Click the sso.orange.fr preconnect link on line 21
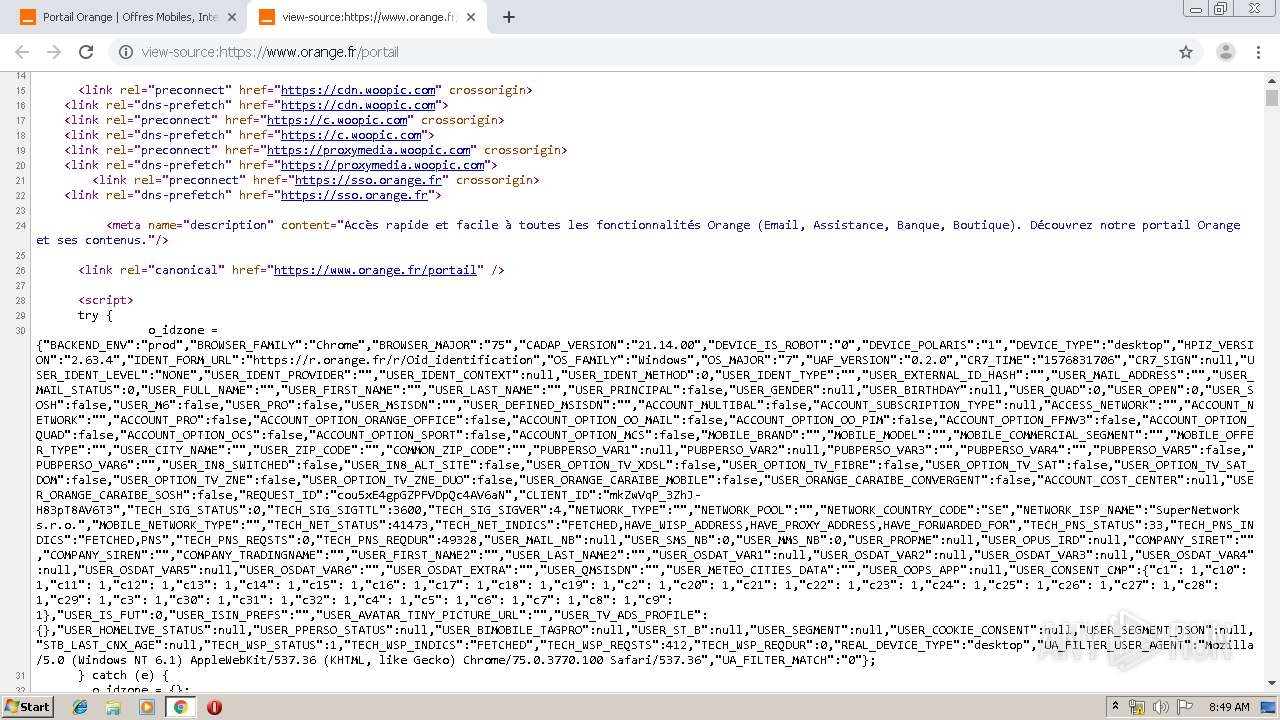 pyautogui.click(x=368, y=180)
